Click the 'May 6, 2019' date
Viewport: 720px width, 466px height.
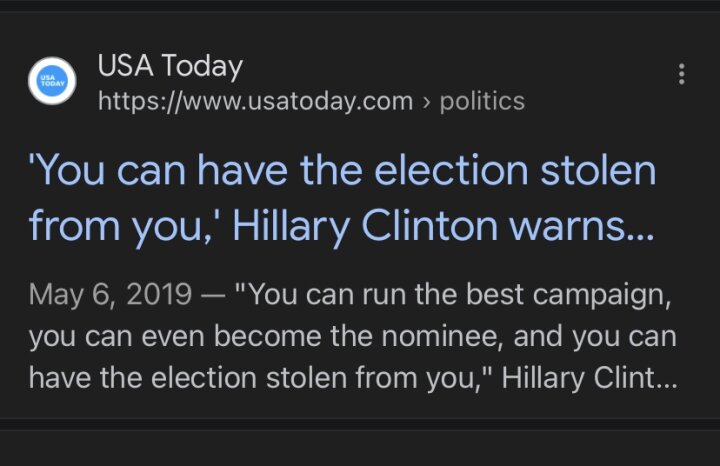110,294
